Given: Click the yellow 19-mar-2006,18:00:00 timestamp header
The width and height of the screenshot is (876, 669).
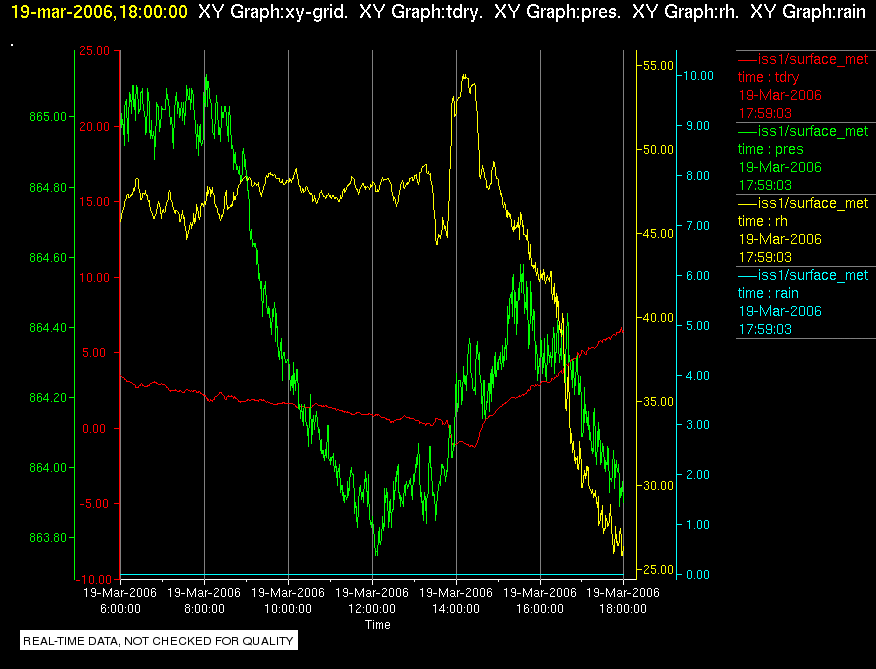Looking at the screenshot, I should (99, 12).
